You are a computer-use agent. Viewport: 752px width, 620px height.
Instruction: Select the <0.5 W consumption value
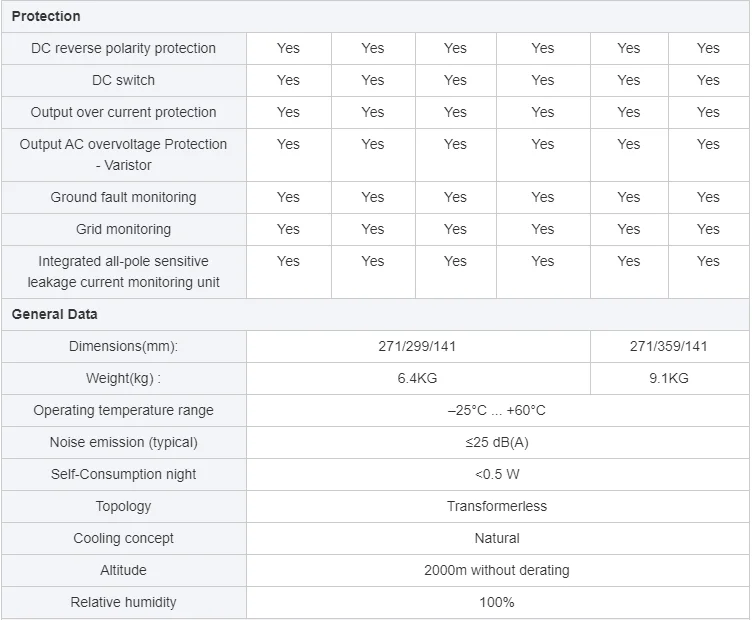[496, 474]
